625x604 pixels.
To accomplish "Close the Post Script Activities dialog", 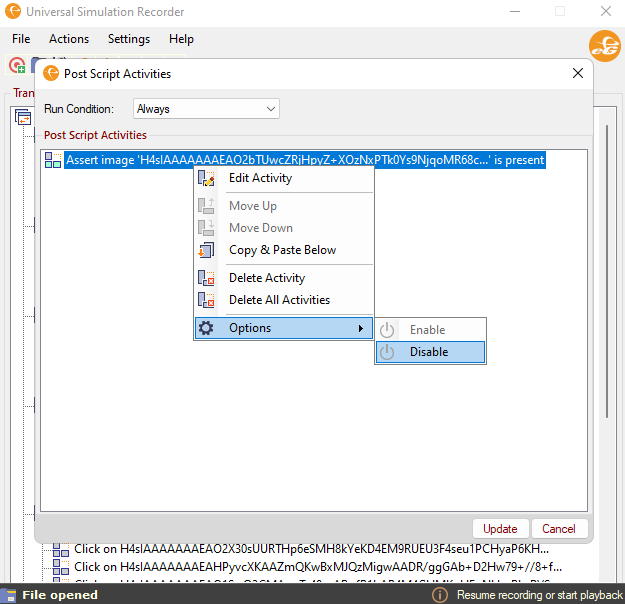I will (x=577, y=73).
